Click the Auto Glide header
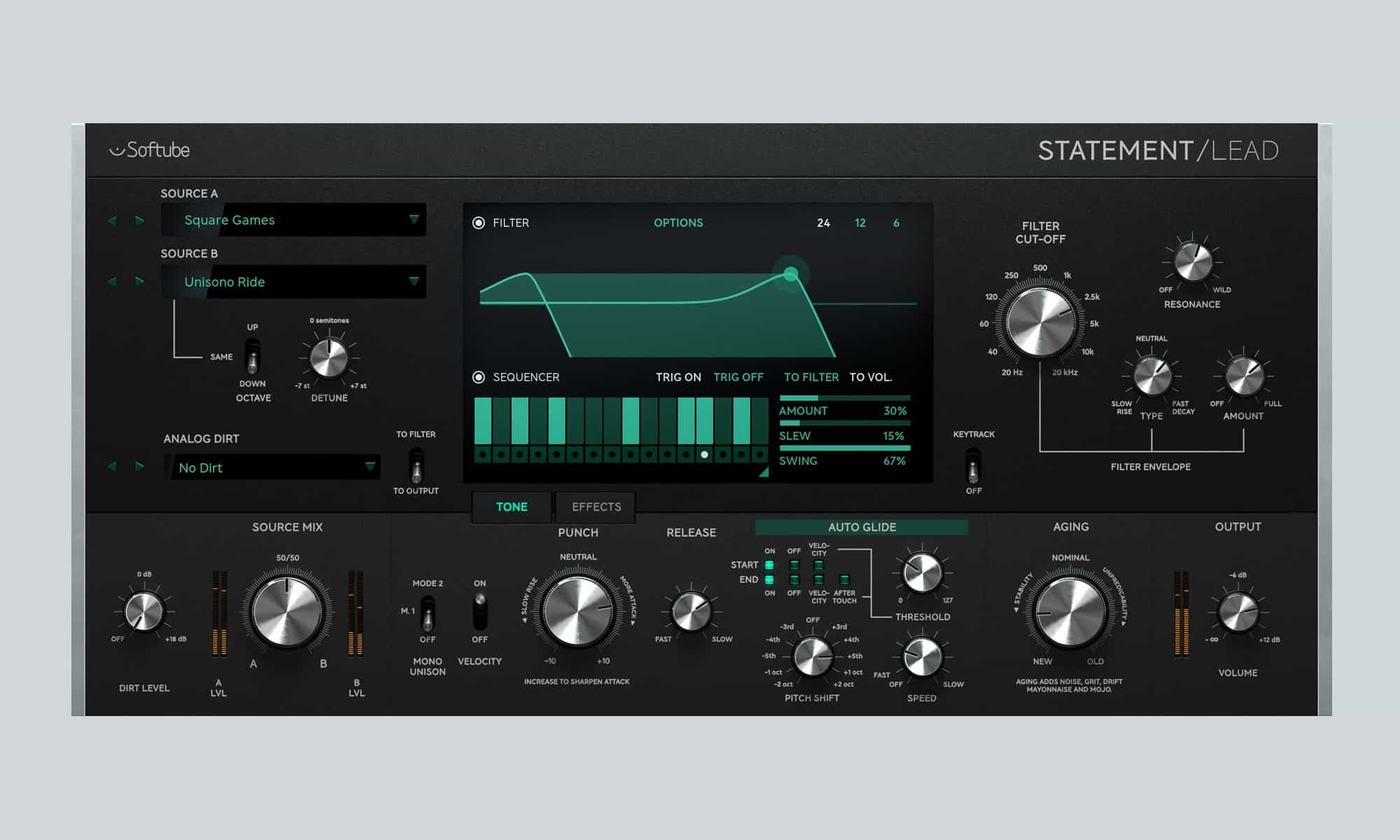 pyautogui.click(x=862, y=527)
